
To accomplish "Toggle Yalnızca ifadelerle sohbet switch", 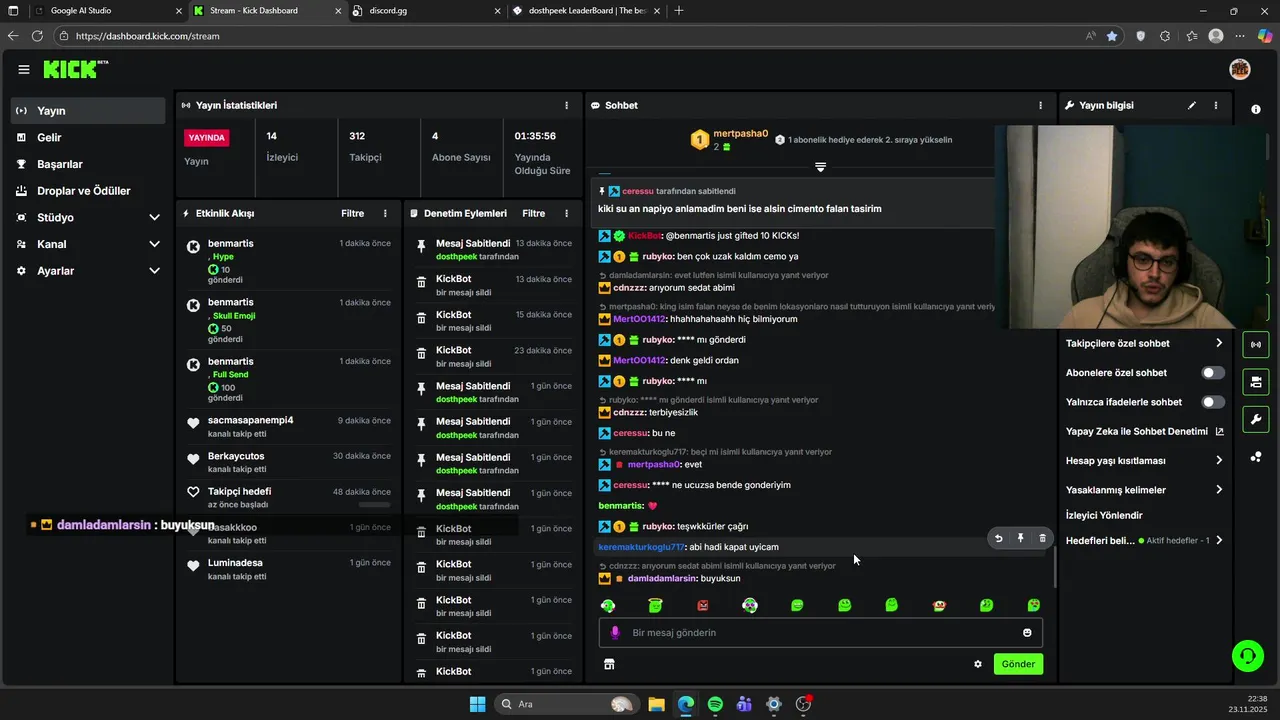I will tap(1213, 402).
